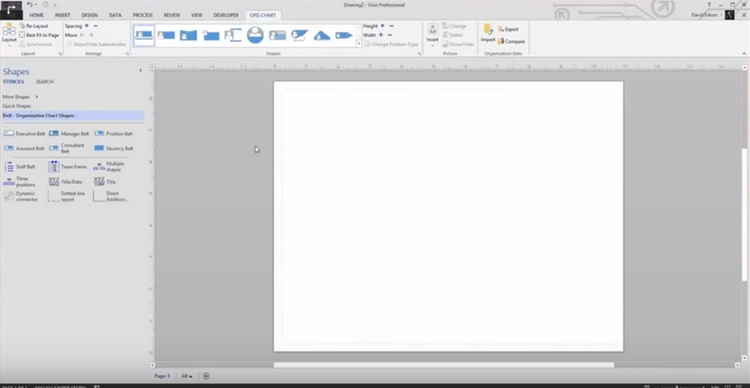Select the Multiple shapes stencil item

point(110,167)
